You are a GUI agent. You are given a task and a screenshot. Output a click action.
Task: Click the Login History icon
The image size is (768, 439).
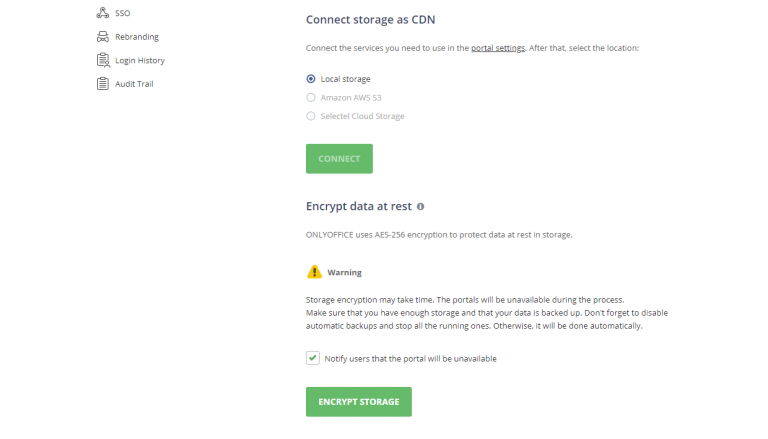pos(102,60)
